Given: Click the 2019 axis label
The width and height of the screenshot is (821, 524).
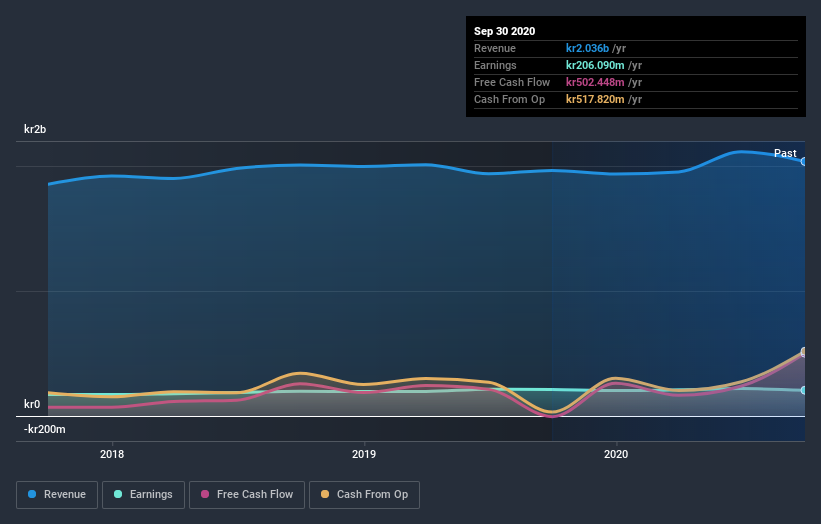Looking at the screenshot, I should pyautogui.click(x=364, y=454).
